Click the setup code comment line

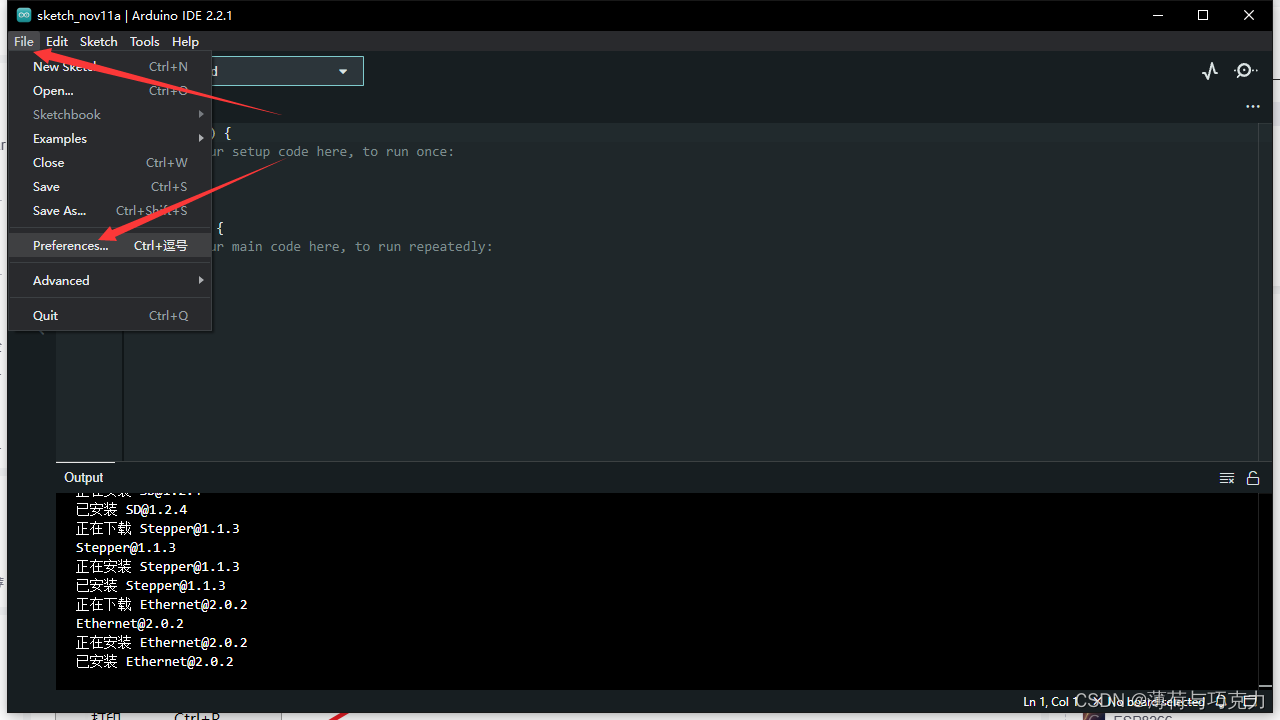point(333,152)
